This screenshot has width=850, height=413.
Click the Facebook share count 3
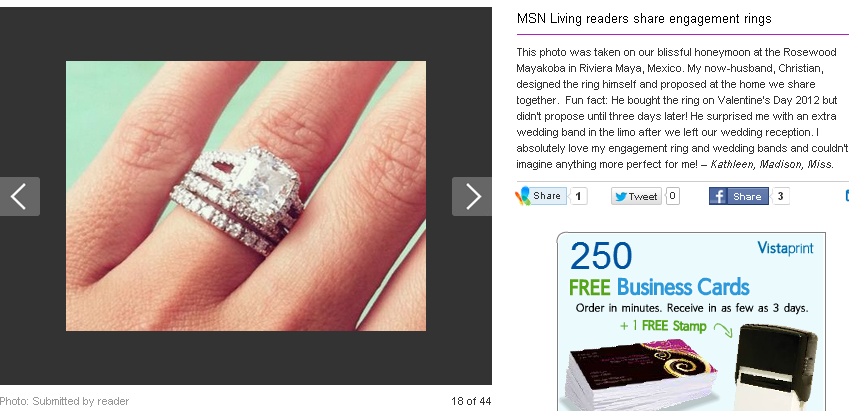(x=781, y=196)
